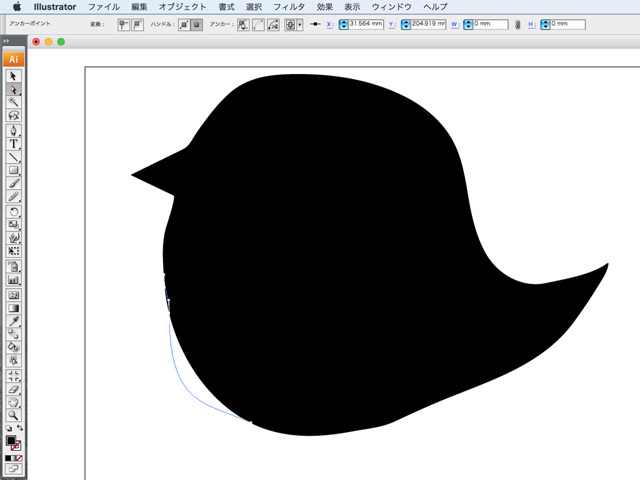
Task: Select the Direct Selection tool
Action: (14, 89)
